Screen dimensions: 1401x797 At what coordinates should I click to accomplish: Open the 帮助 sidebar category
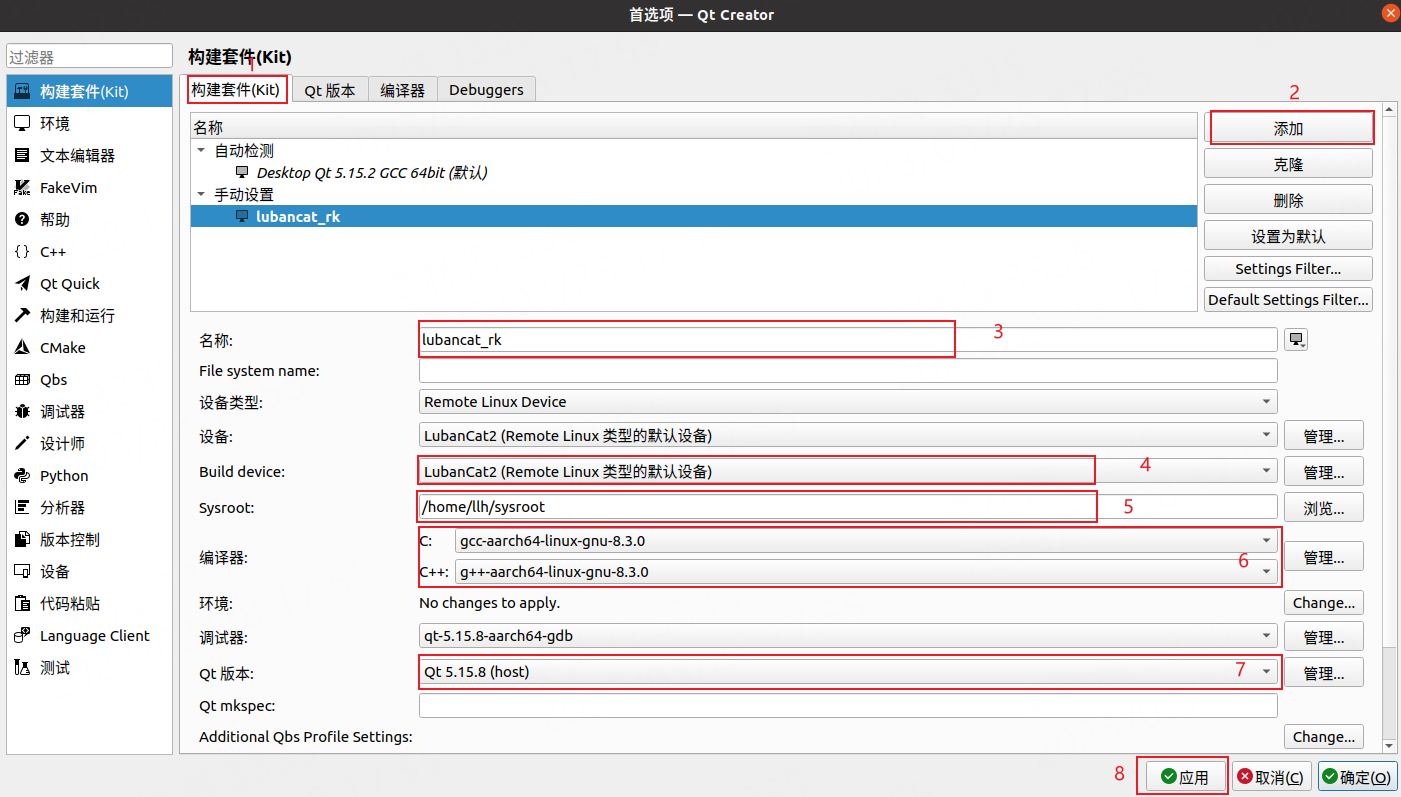(89, 220)
